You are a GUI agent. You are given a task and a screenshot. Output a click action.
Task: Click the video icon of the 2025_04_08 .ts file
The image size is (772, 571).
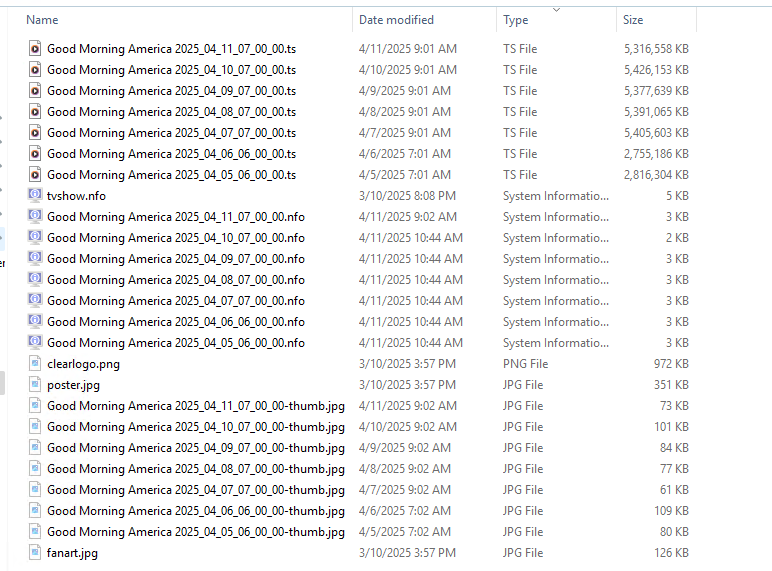pyautogui.click(x=35, y=112)
